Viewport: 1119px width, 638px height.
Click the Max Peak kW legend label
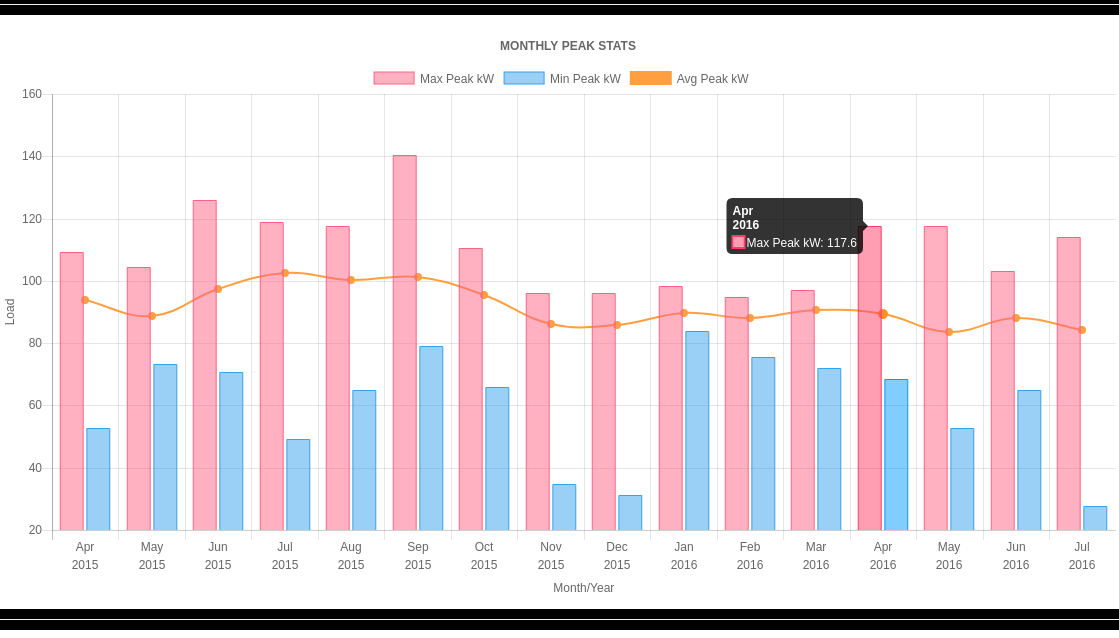pyautogui.click(x=457, y=79)
